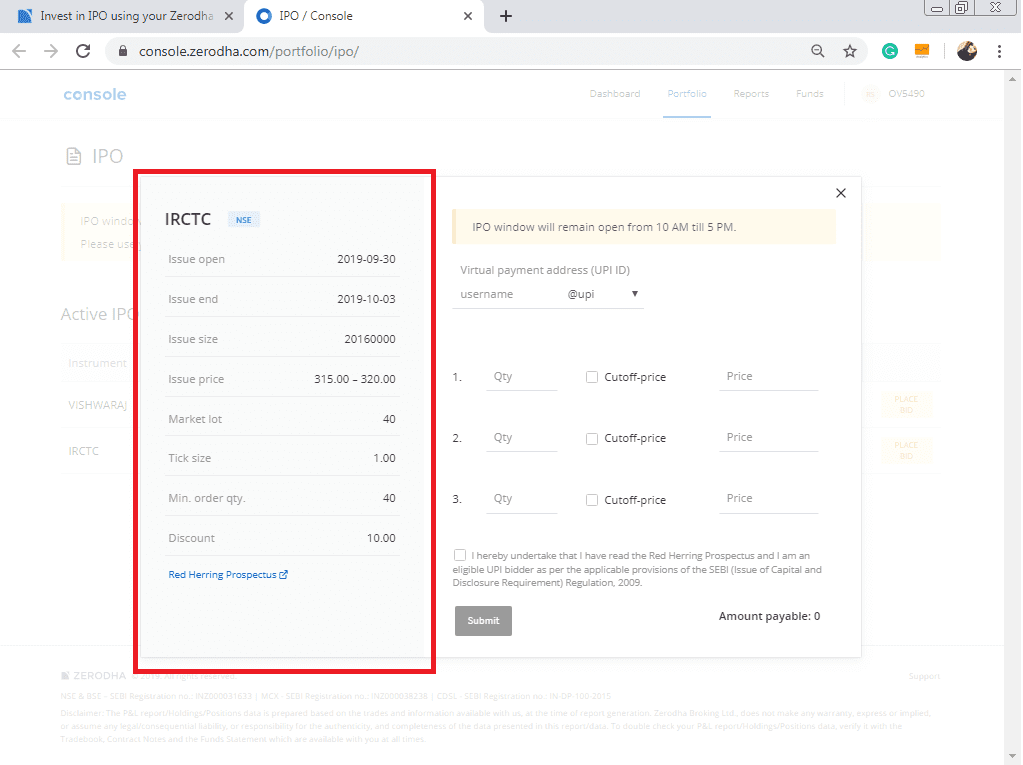Image resolution: width=1023 pixels, height=765 pixels.
Task: Click the address bar URL
Action: tap(249, 52)
